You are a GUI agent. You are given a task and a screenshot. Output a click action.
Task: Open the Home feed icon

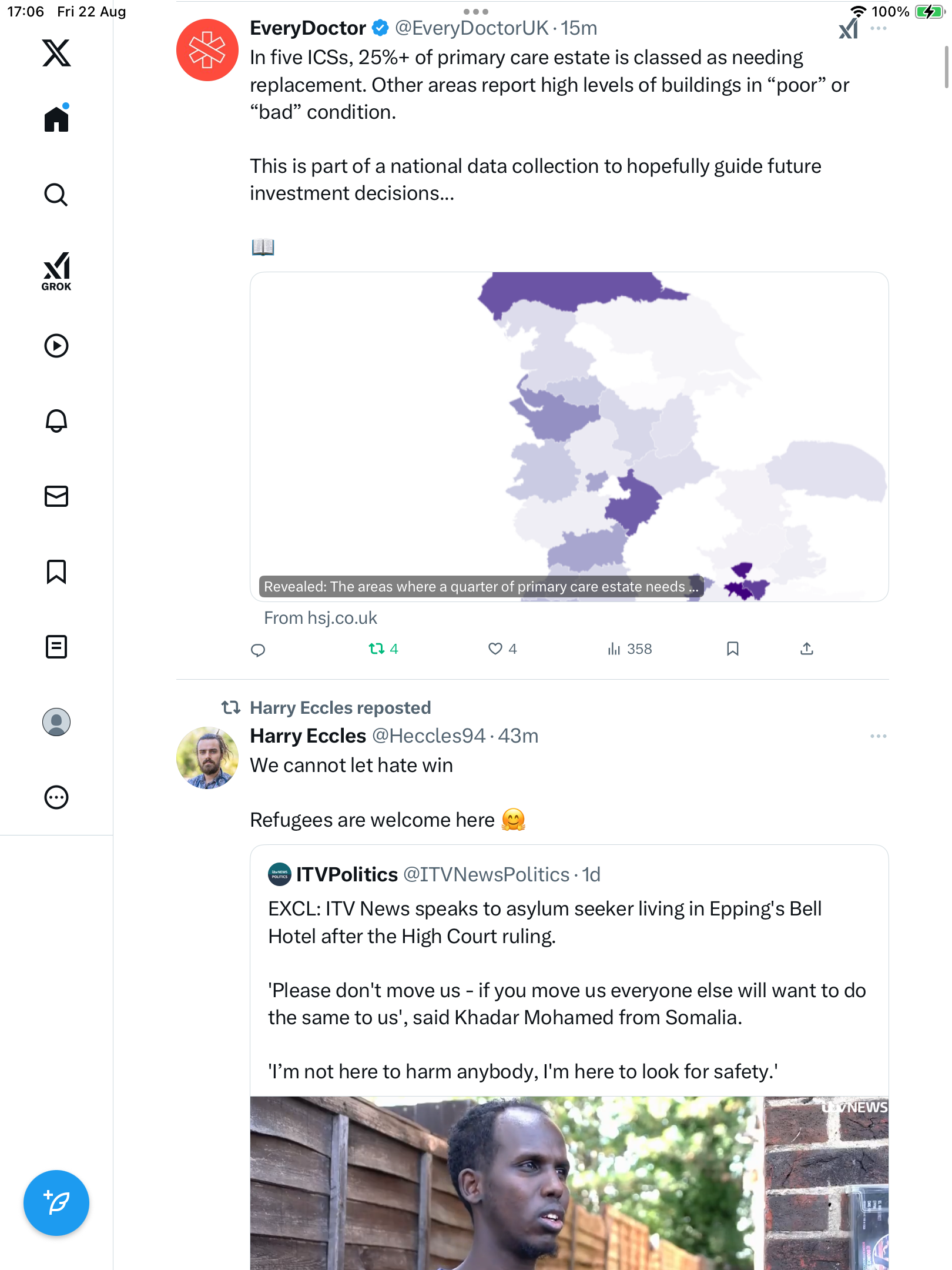point(56,119)
